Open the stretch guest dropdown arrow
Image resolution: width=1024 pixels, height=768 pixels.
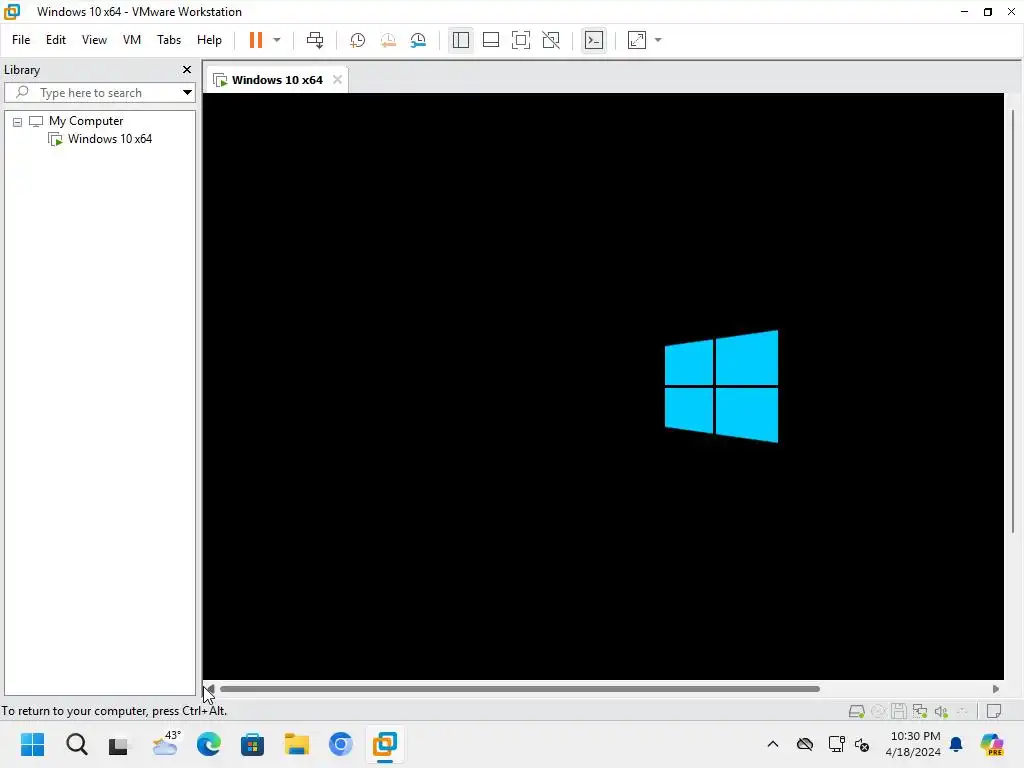pos(658,40)
